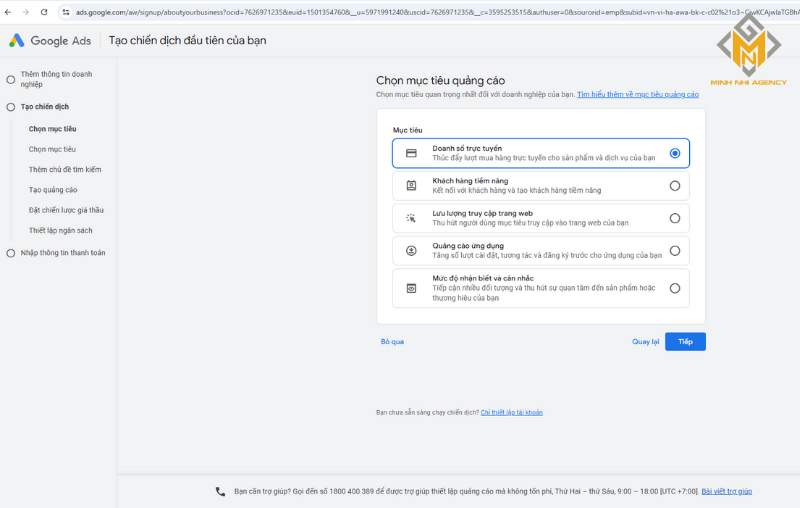Viewport: 800px width, 508px height.
Task: Select Mức độ nhận biết và cân nhắc radio
Action: [x=674, y=288]
